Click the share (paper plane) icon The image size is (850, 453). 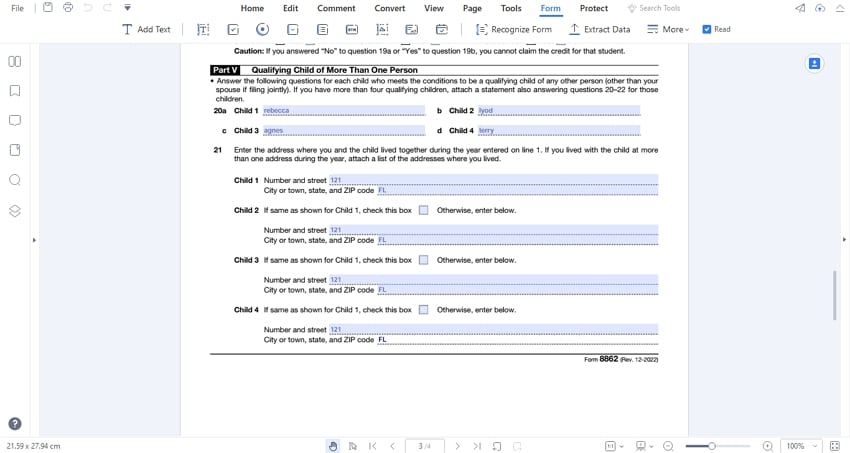(800, 8)
